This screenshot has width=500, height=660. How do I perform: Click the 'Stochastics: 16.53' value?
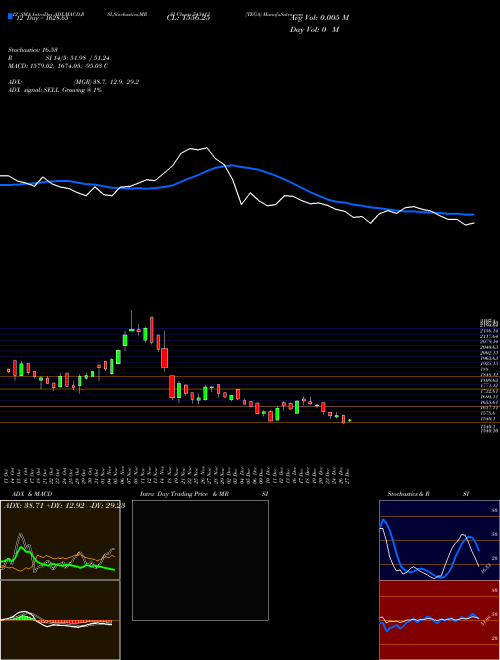click(35, 50)
